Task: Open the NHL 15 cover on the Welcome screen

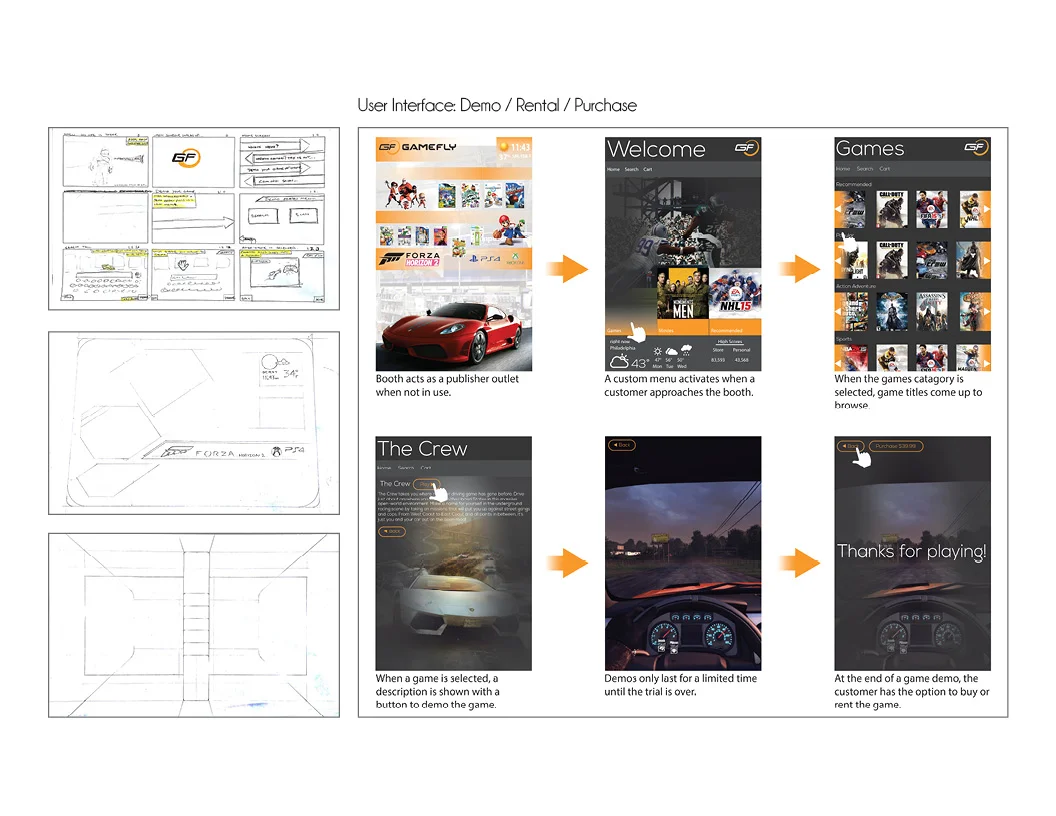Action: coord(735,294)
